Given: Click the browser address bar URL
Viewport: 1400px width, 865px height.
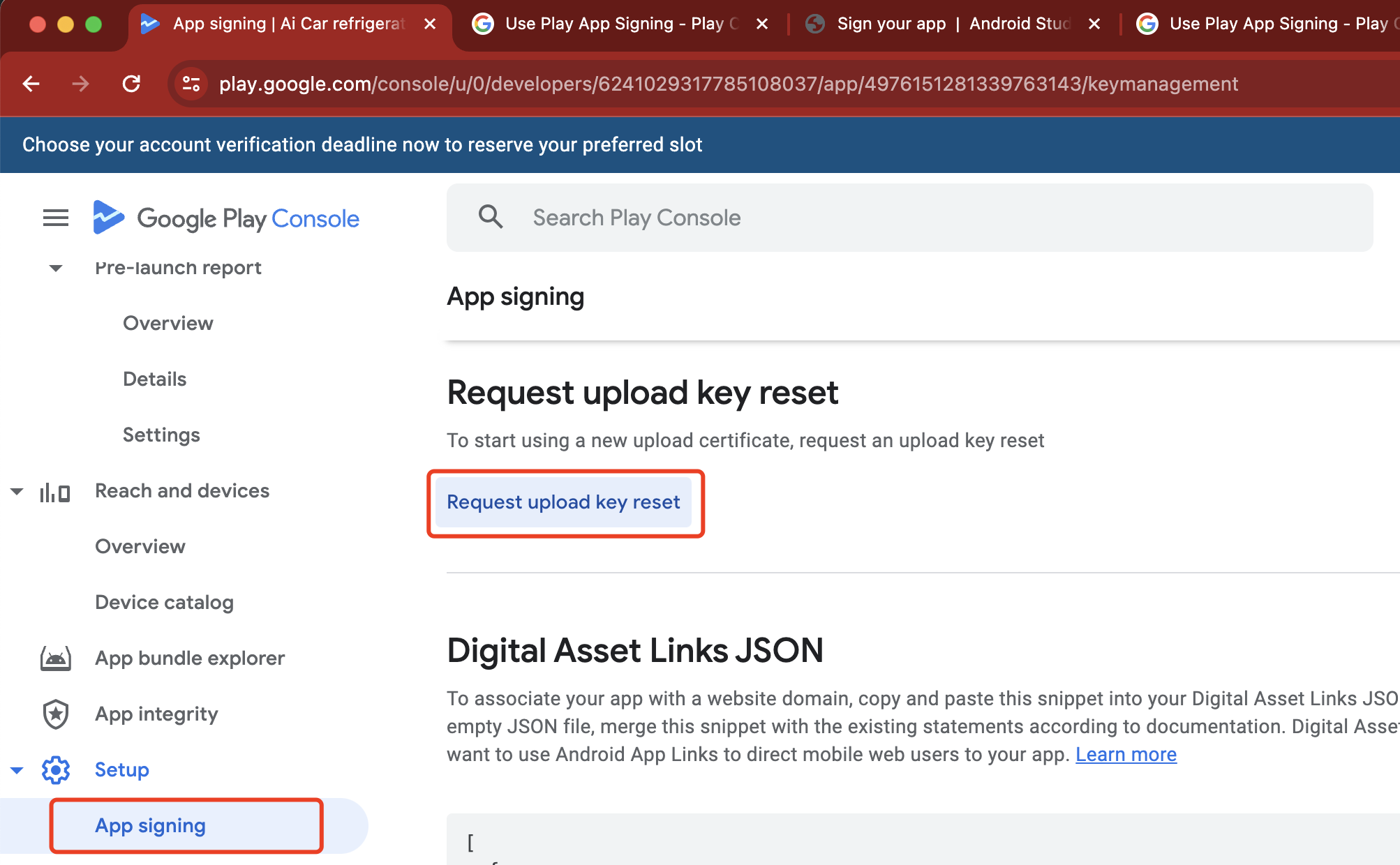Looking at the screenshot, I should coord(728,84).
